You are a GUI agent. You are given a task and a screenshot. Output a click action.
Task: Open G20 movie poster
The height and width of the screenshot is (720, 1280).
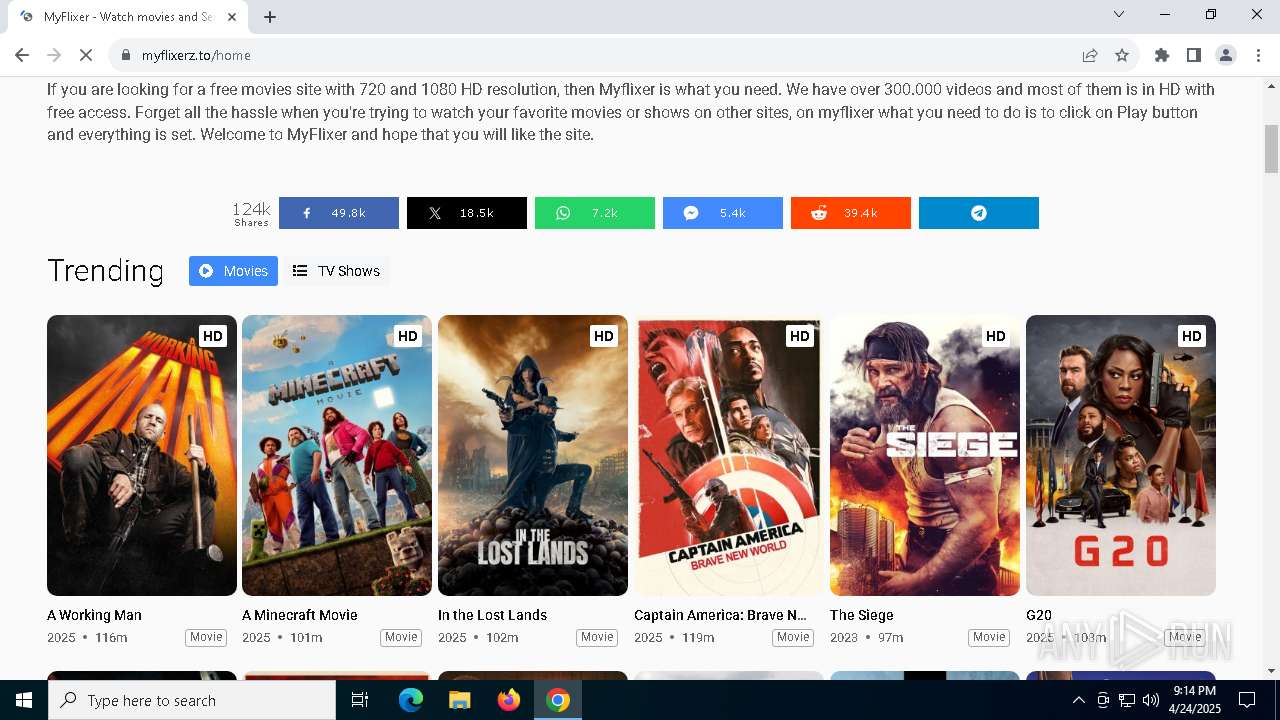(1121, 455)
